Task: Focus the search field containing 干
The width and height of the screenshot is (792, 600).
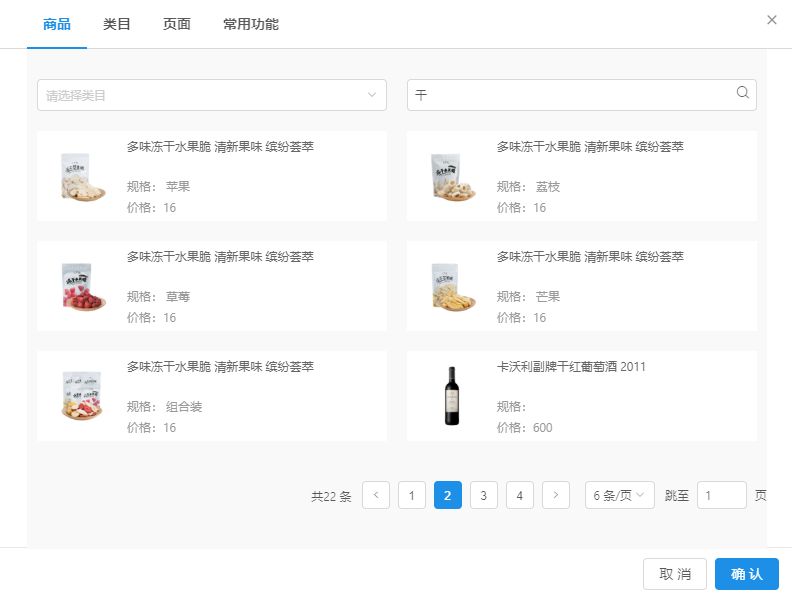Action: click(572, 95)
